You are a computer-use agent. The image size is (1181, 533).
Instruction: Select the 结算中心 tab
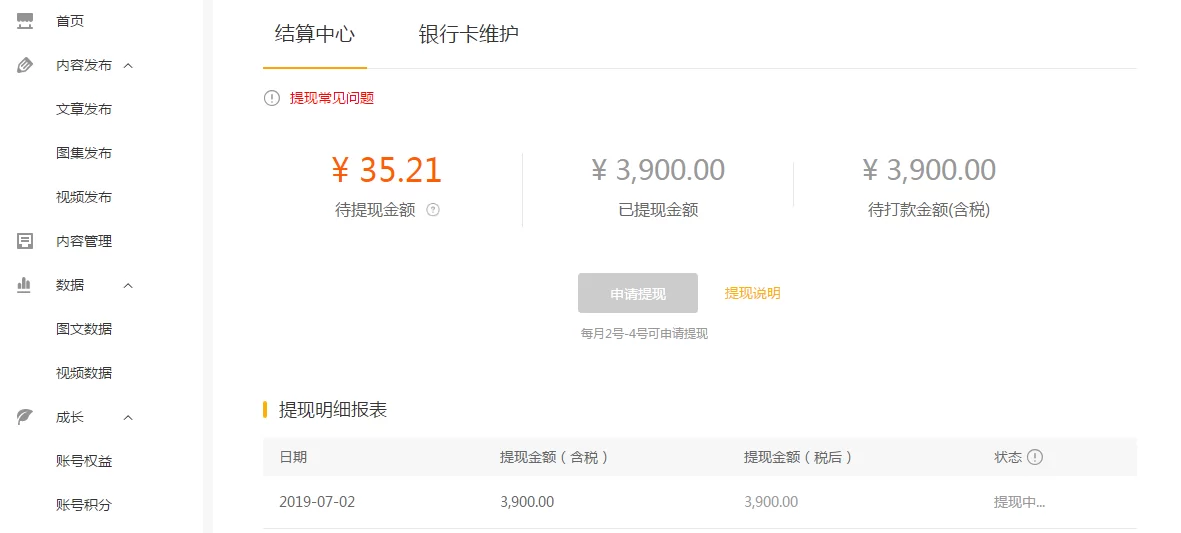tap(315, 34)
